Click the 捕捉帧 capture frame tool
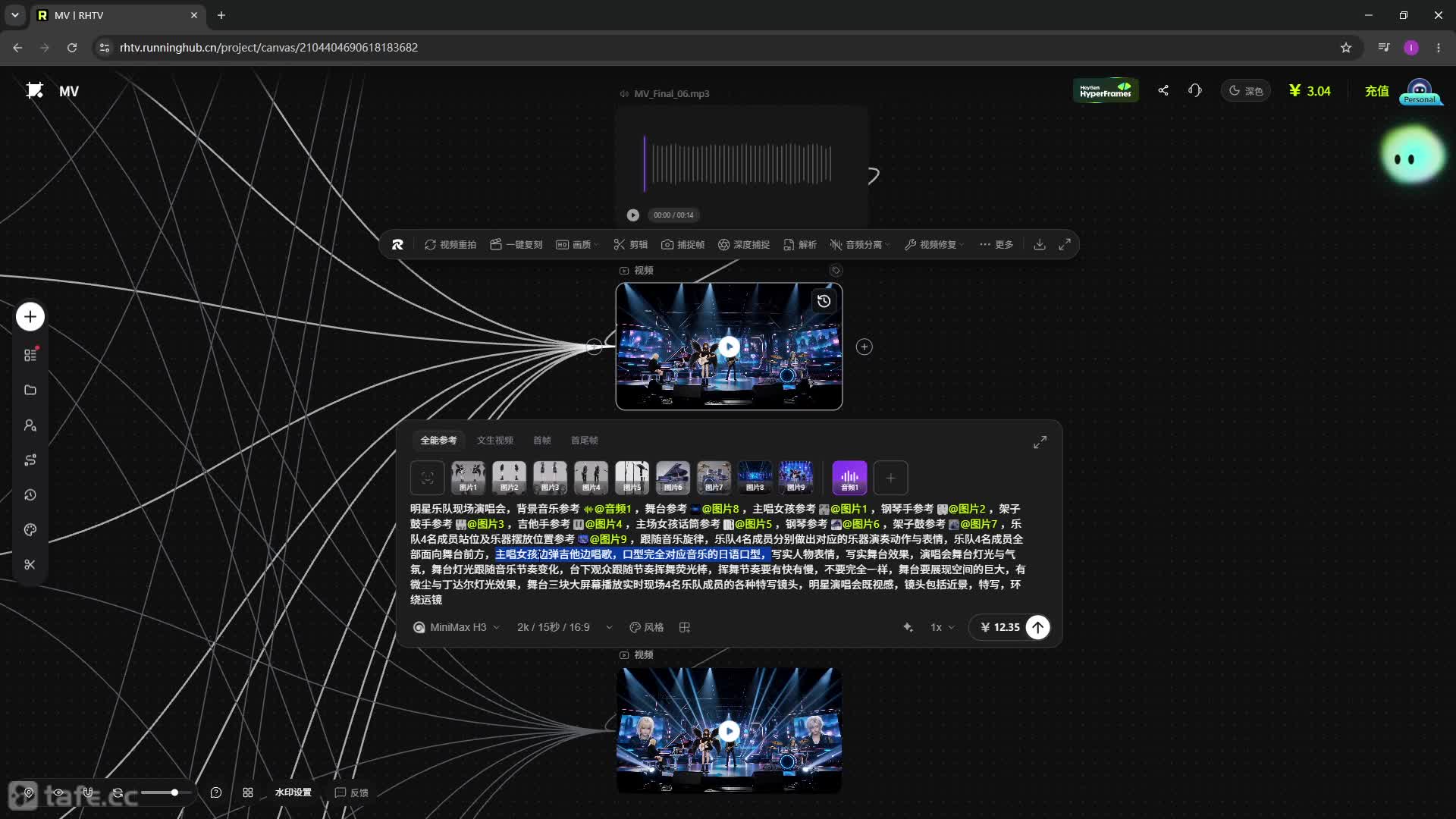 (x=682, y=244)
